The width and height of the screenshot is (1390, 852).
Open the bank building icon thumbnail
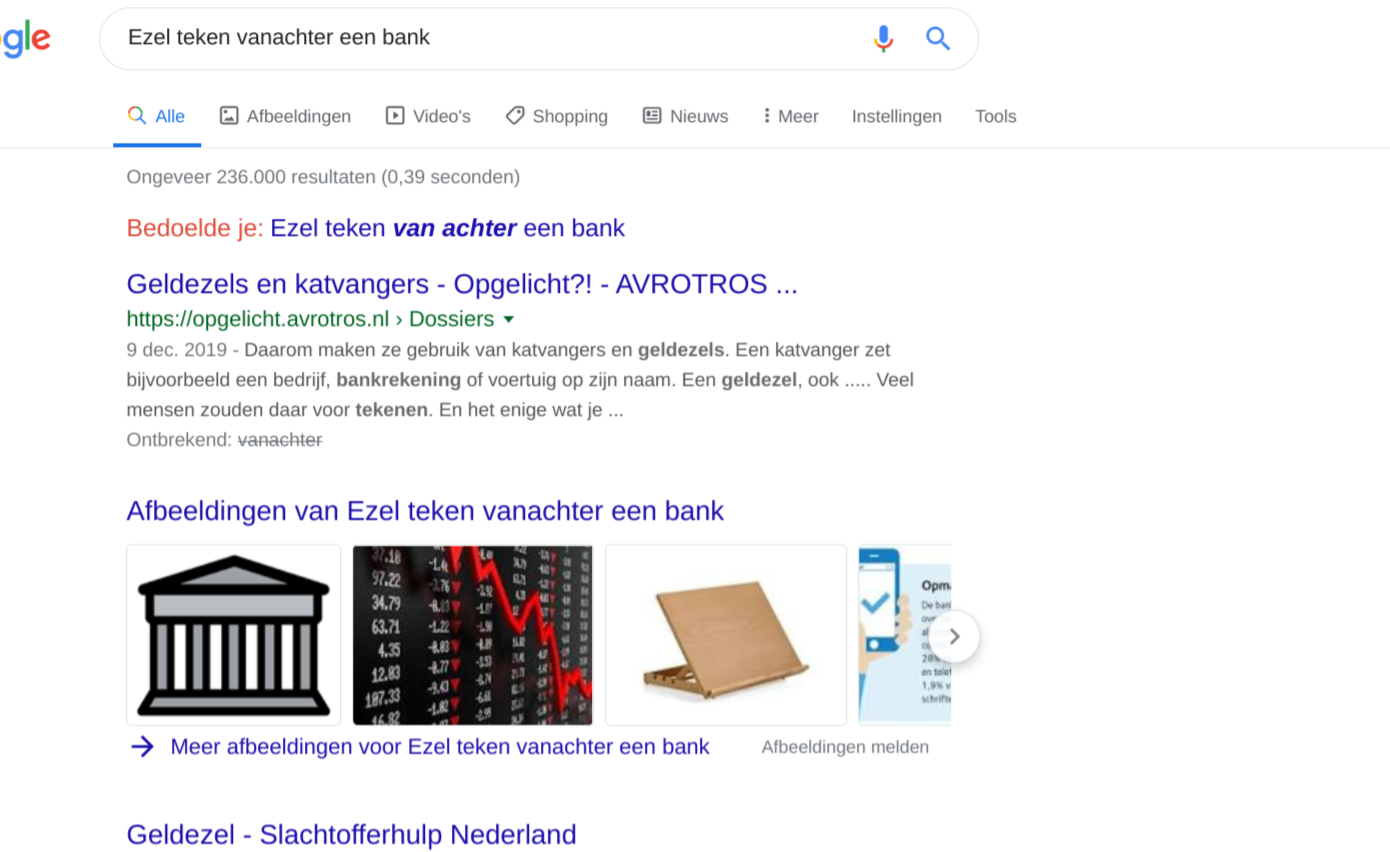coord(233,635)
